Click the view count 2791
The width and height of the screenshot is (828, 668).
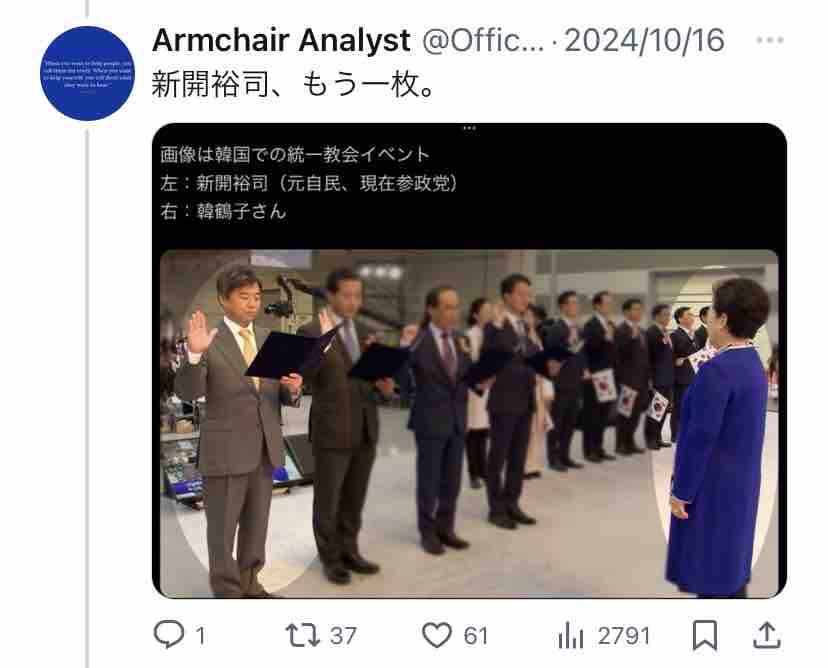(x=624, y=636)
